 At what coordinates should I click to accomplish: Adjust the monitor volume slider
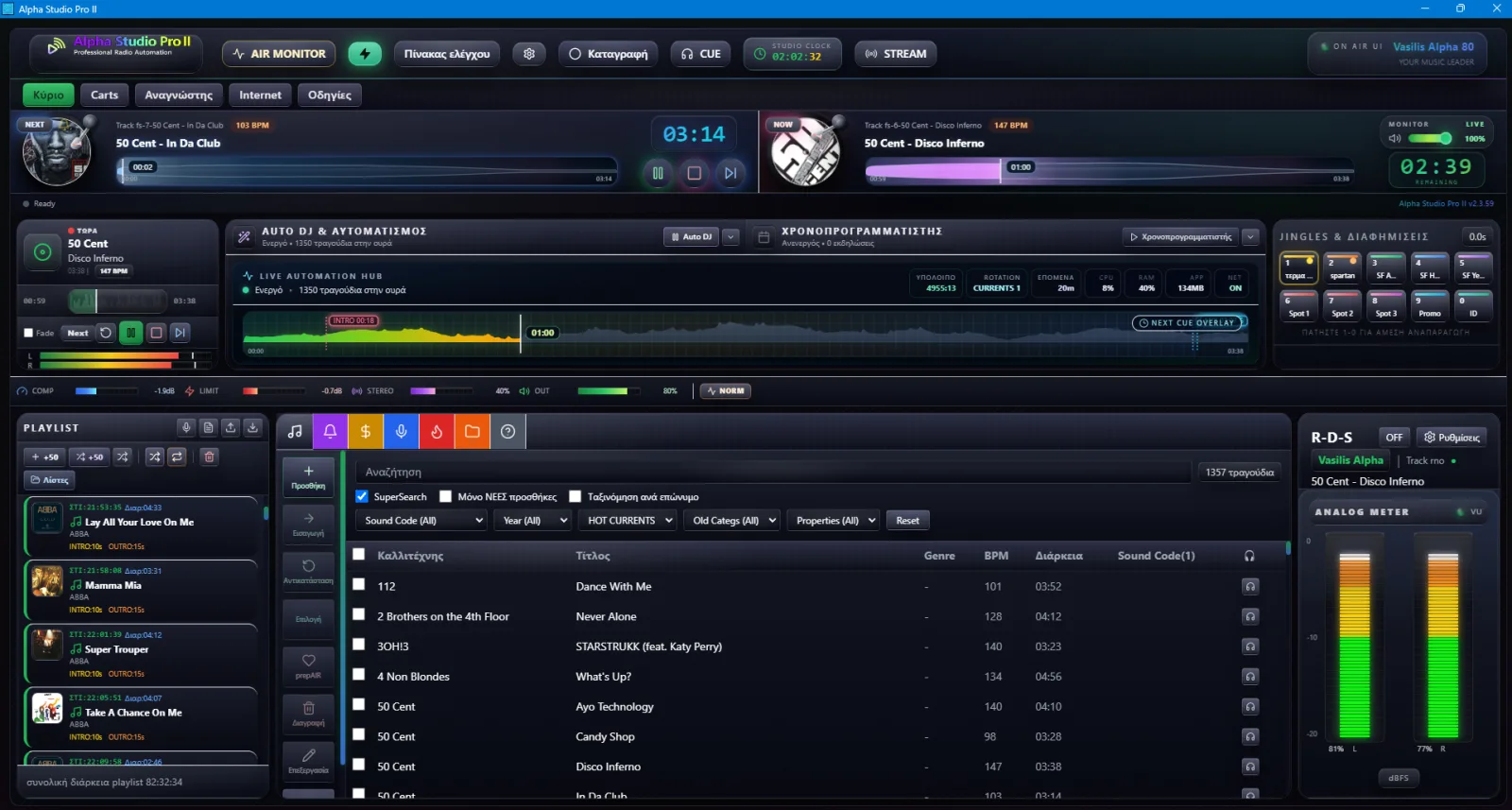[1428, 138]
